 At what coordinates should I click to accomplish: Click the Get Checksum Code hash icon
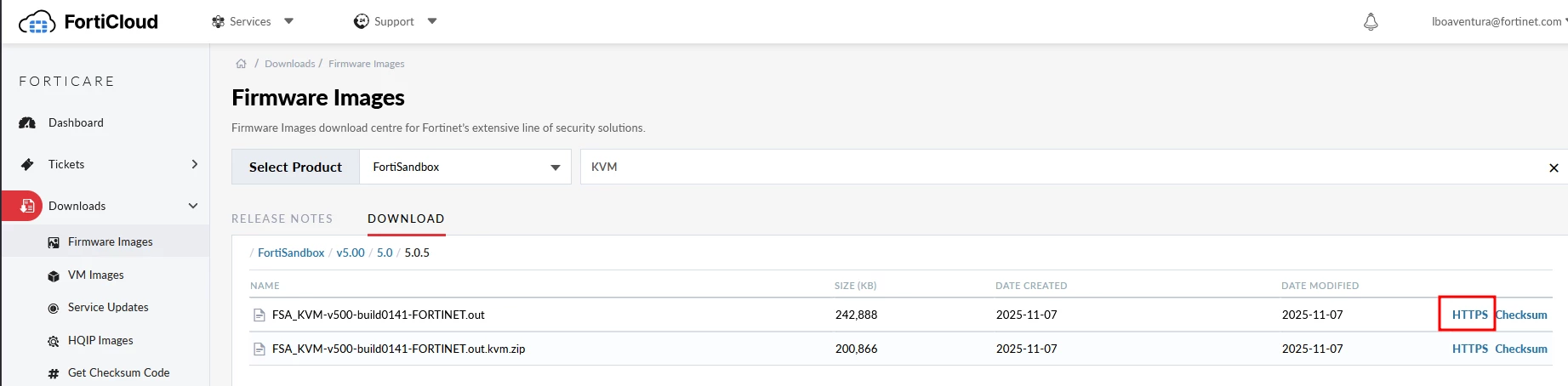click(54, 373)
